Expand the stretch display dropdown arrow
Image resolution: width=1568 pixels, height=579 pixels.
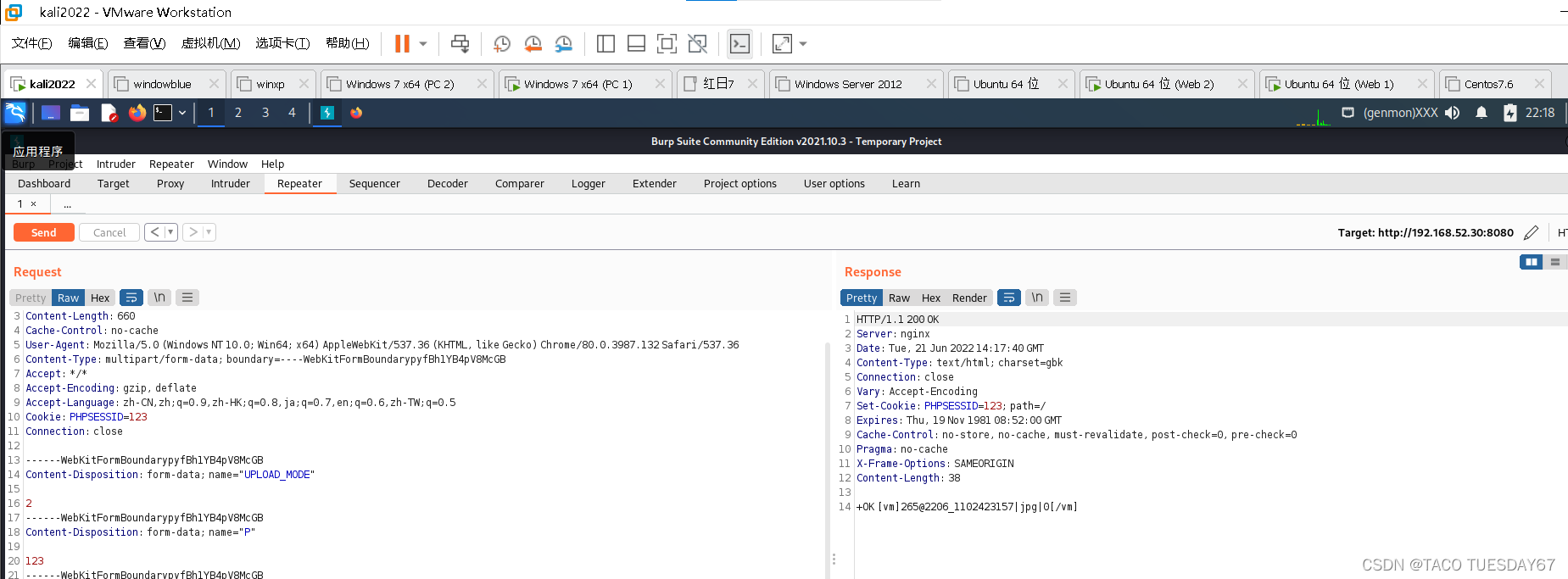803,43
